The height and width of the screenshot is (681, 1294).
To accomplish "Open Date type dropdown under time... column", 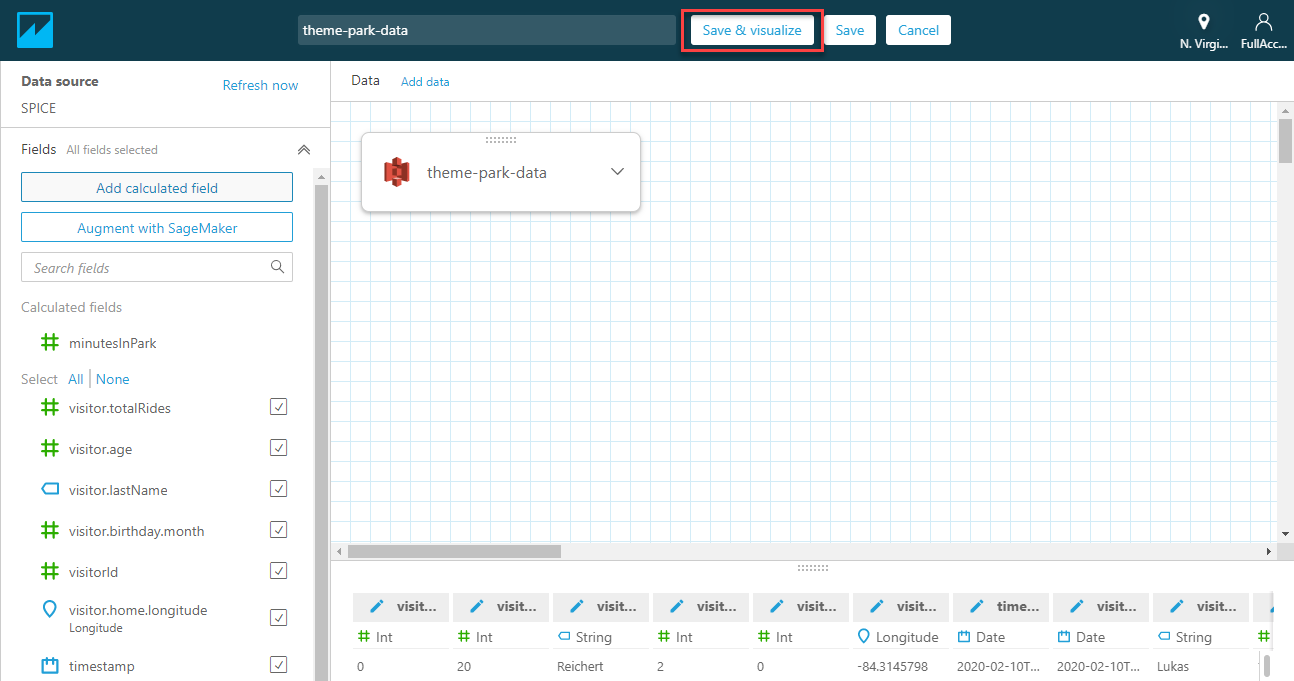I will coord(981,637).
